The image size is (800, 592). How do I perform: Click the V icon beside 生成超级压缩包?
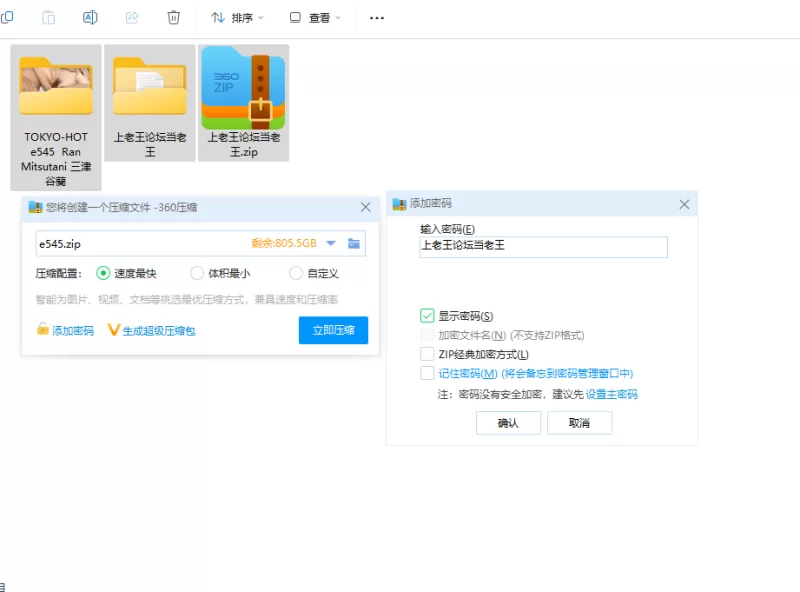click(x=113, y=330)
